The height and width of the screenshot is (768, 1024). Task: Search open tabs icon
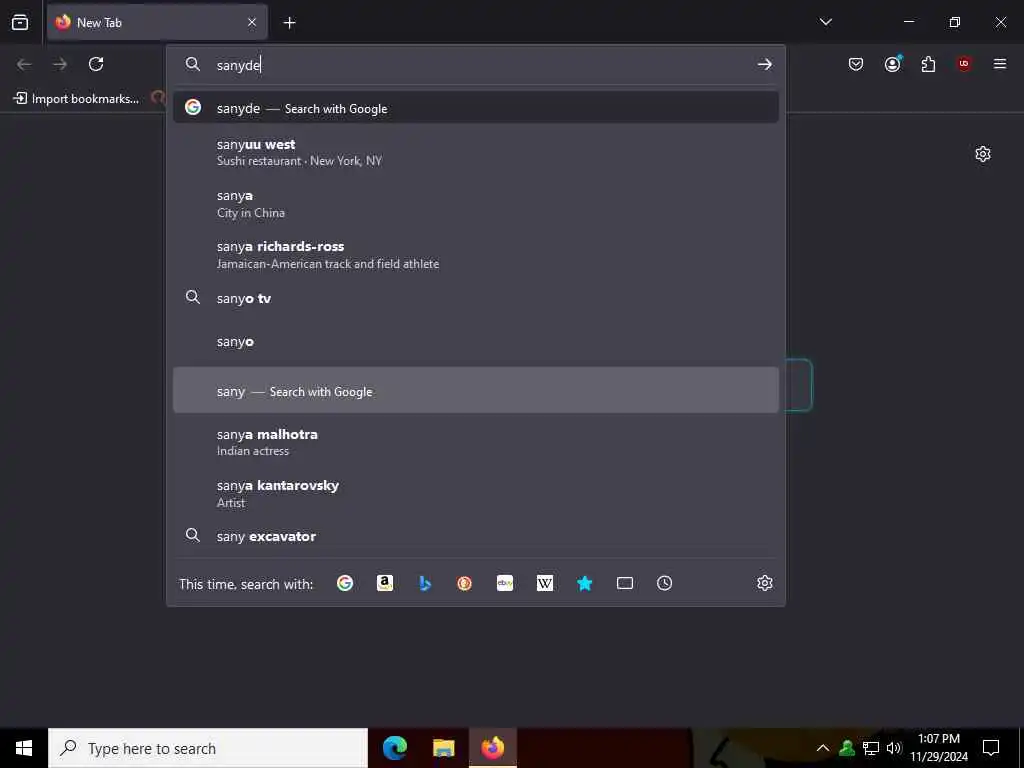pyautogui.click(x=625, y=583)
